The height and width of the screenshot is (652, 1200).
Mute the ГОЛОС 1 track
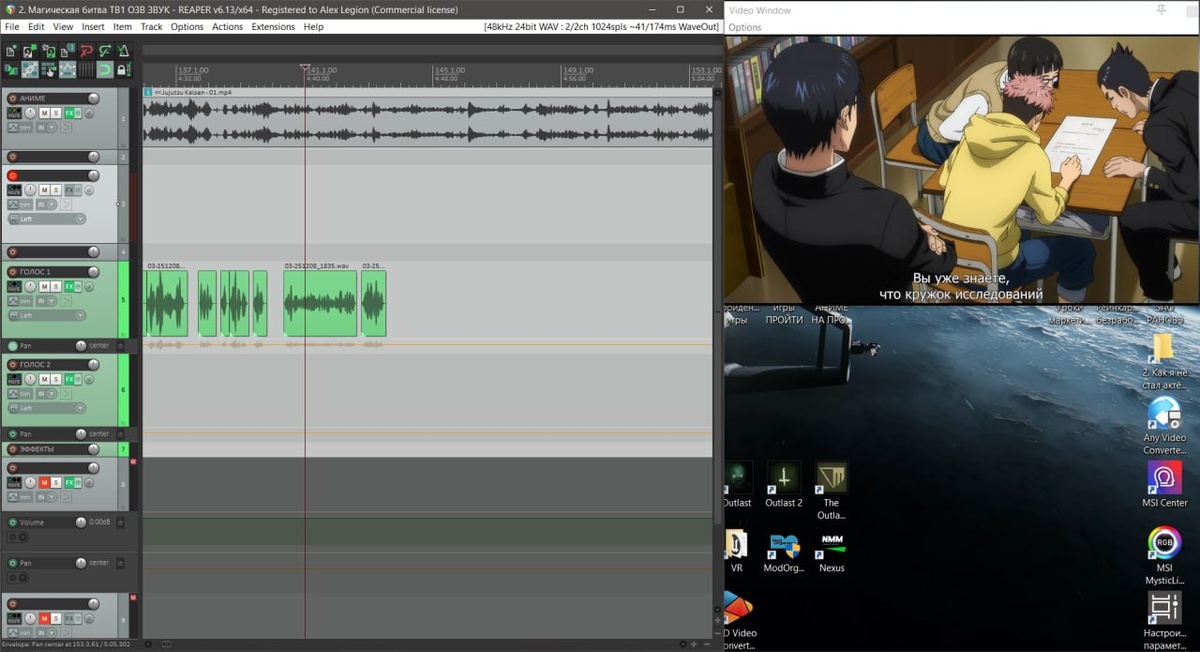pyautogui.click(x=44, y=286)
